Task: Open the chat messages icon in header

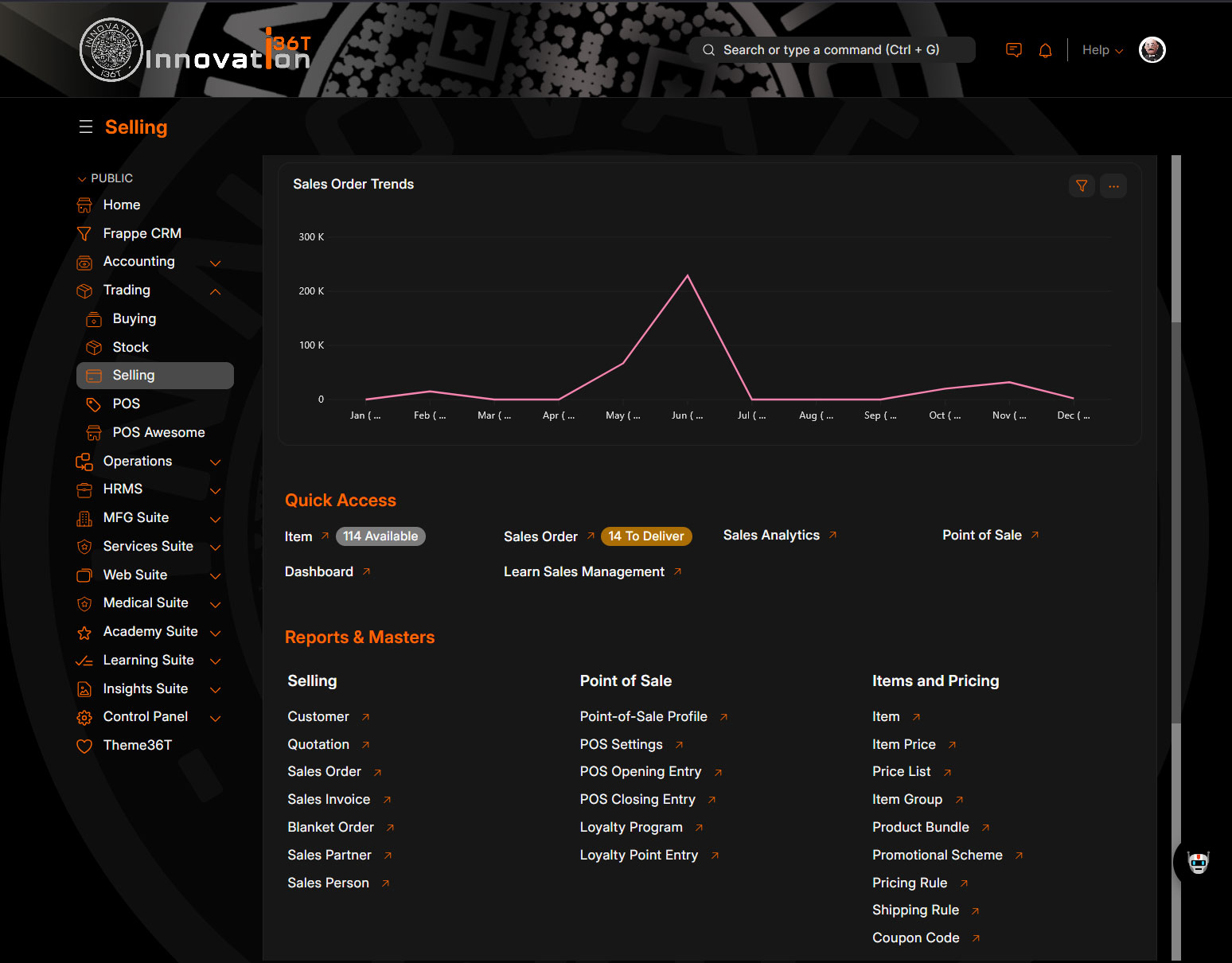Action: point(1013,50)
